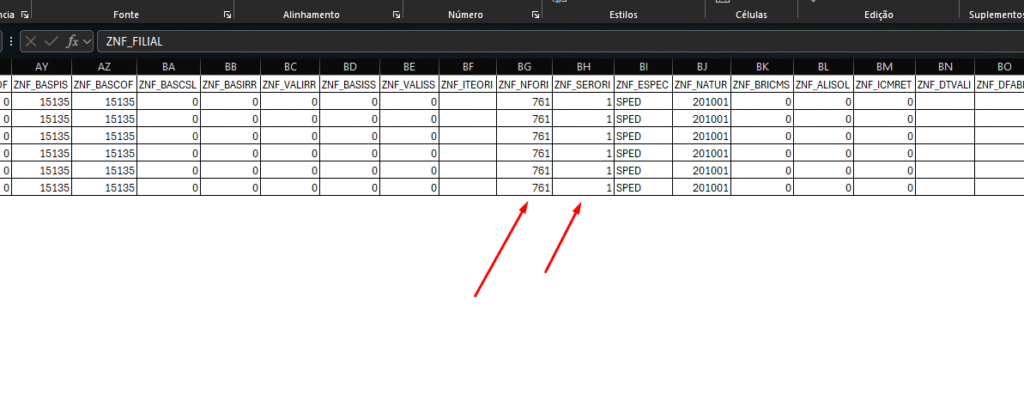Select the ZNF_NATUR header cell
This screenshot has width=1024, height=414.
[x=700, y=84]
